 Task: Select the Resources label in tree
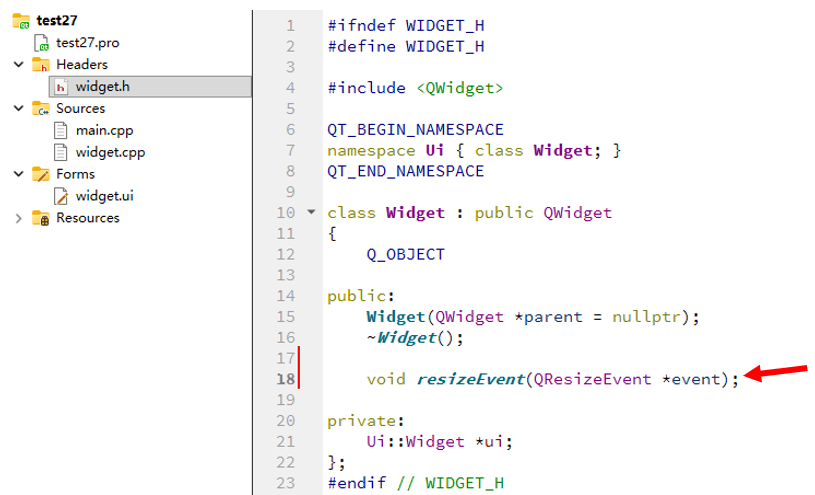[x=88, y=218]
